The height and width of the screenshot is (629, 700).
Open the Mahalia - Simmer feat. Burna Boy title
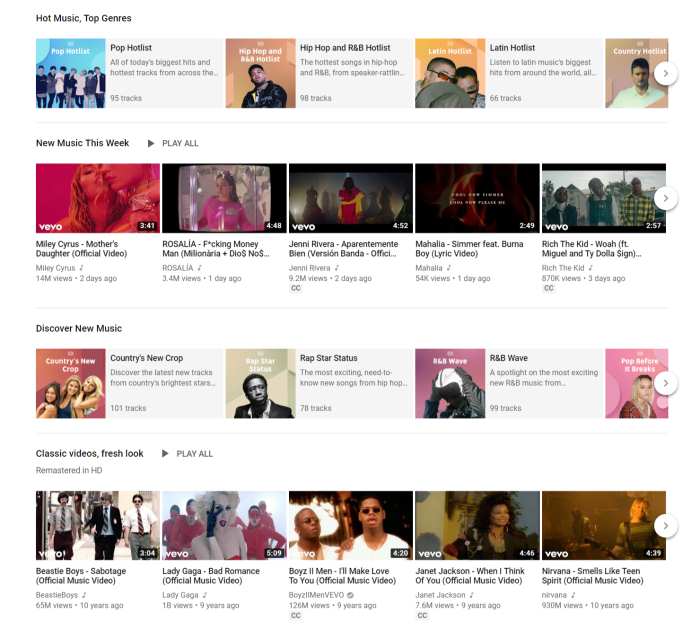point(469,249)
